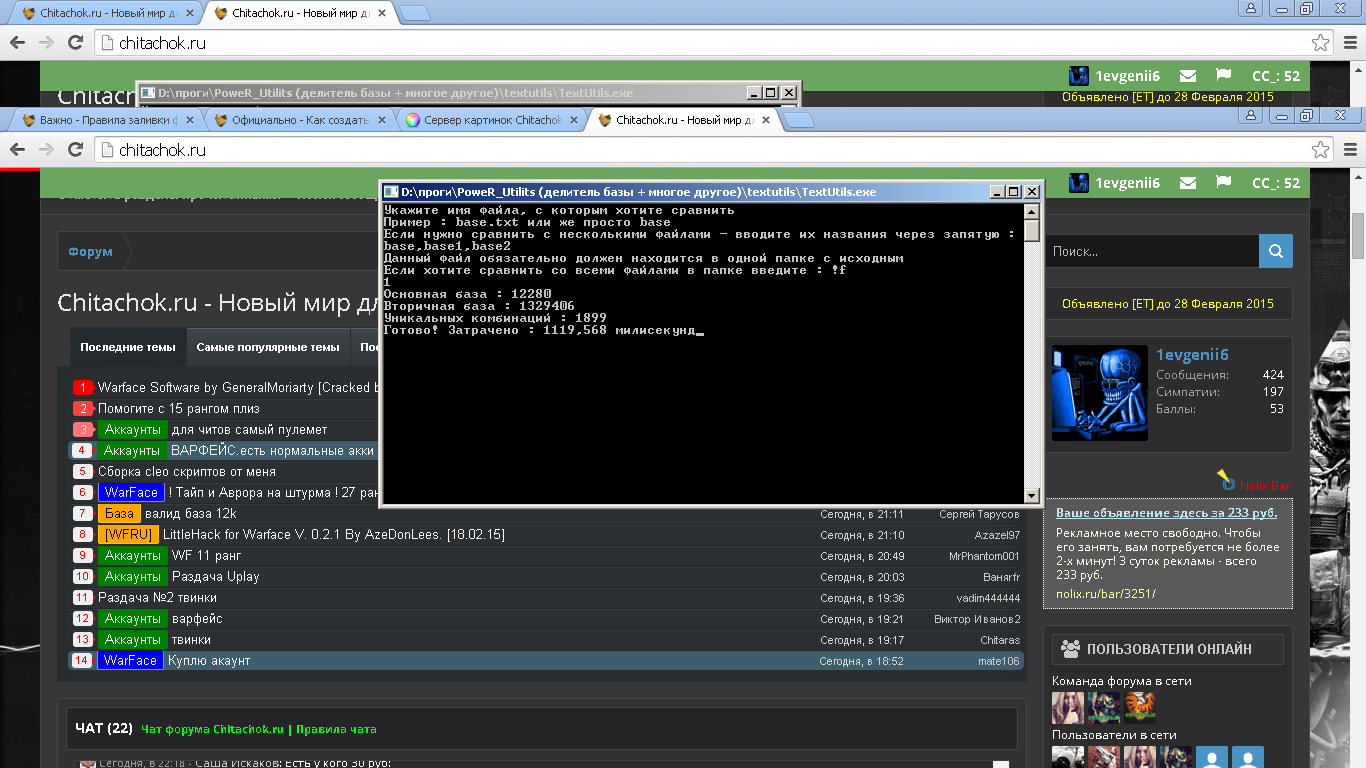Close the 'Важно - Правила заливки' browser tab
1366x768 pixels.
click(190, 120)
